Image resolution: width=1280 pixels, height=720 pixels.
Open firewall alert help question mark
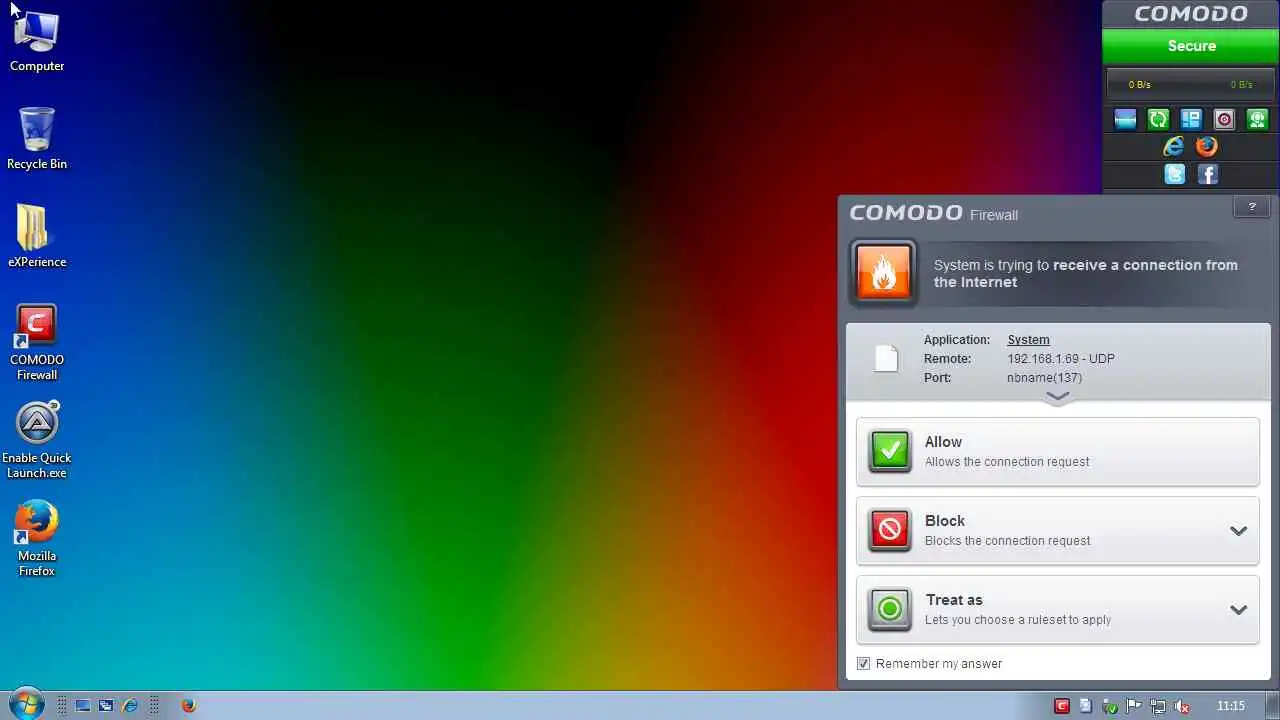(1251, 207)
